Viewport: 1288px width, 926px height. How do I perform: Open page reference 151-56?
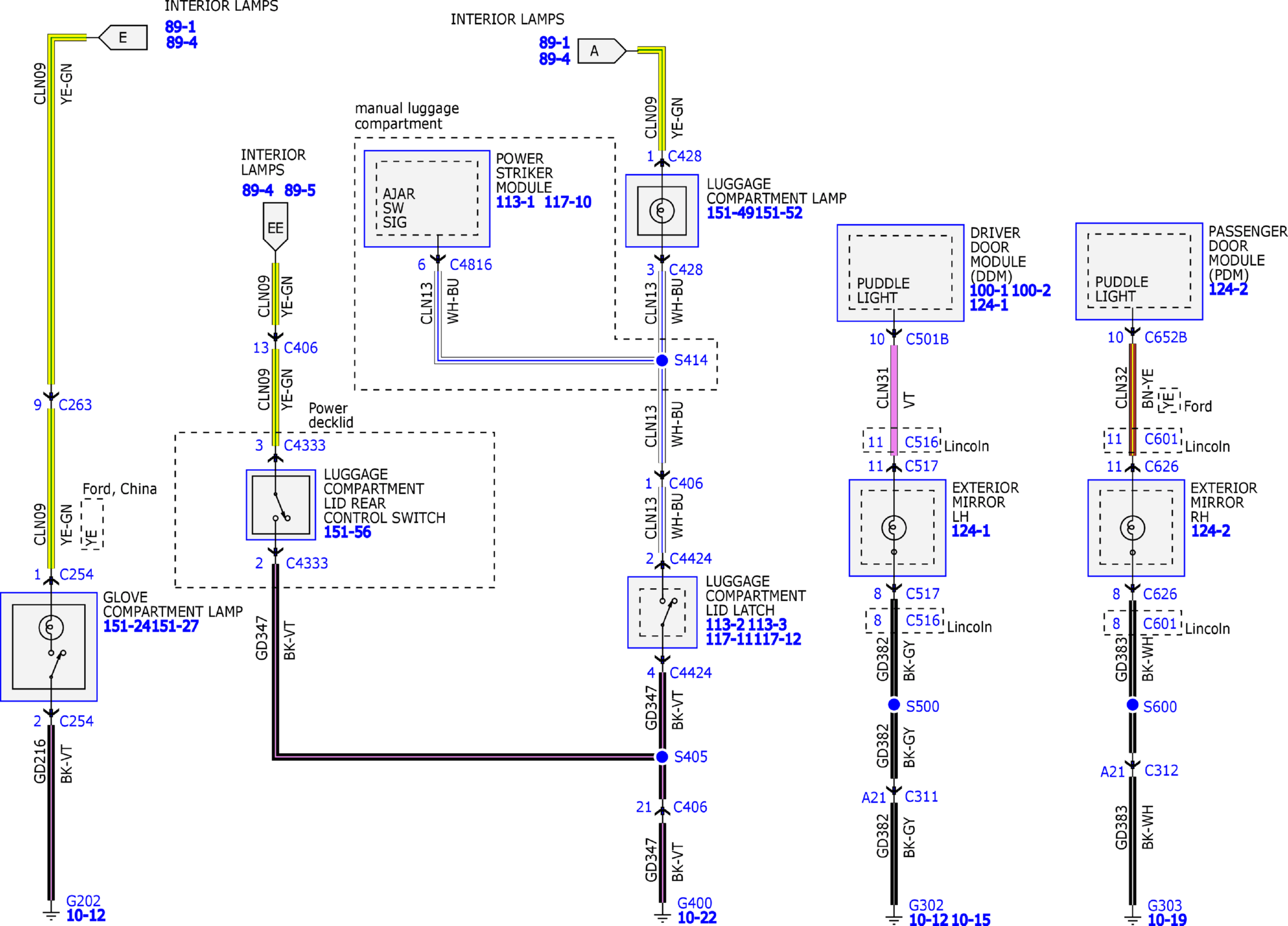347,533
